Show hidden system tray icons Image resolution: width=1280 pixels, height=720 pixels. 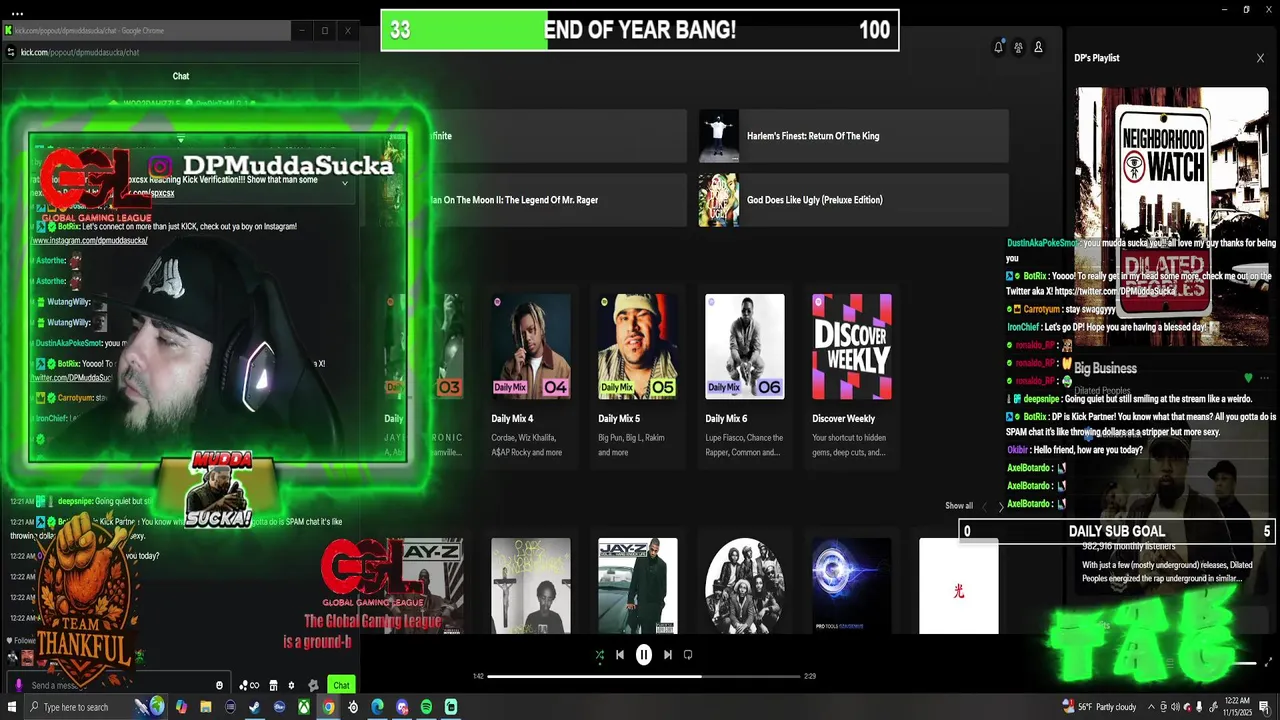(x=1150, y=707)
